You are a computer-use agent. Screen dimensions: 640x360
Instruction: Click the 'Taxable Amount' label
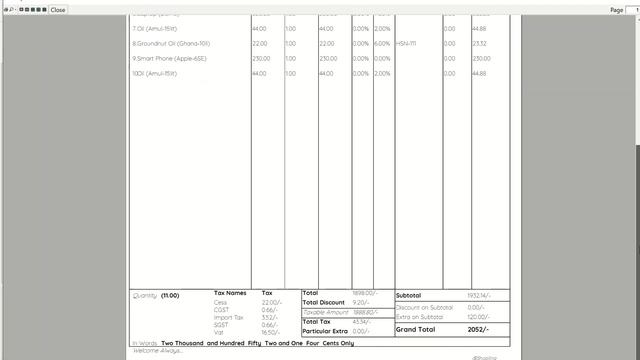click(x=326, y=312)
